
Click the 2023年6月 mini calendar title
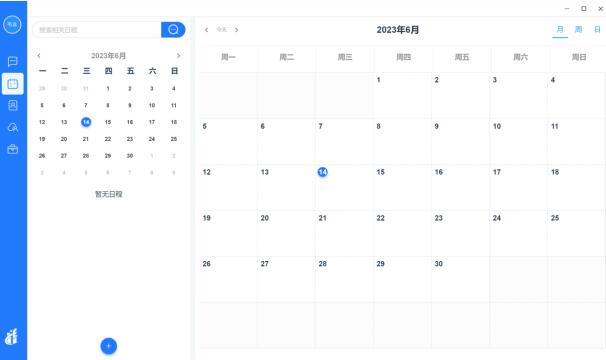pyautogui.click(x=109, y=56)
